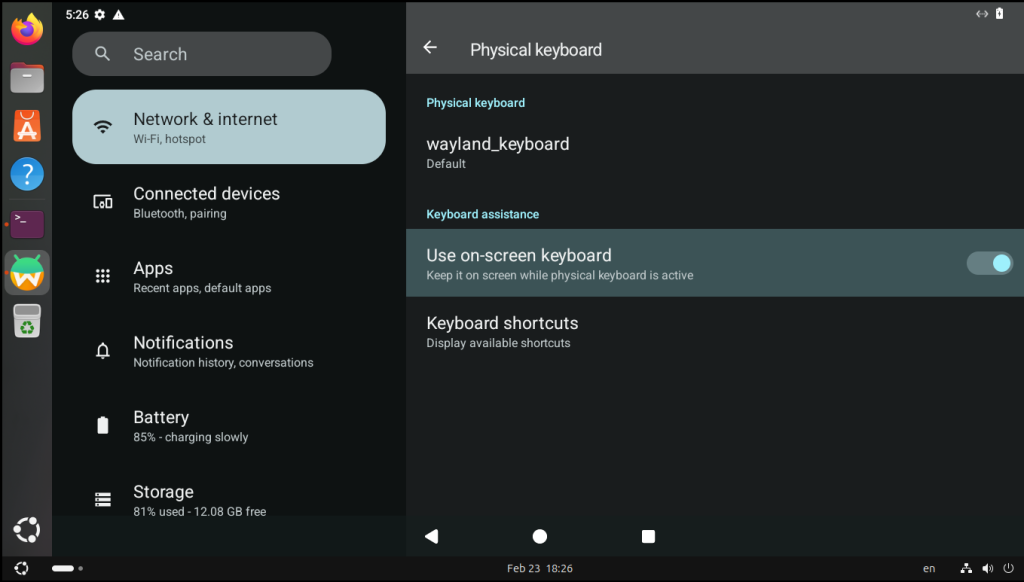Open Trash from the dock
This screenshot has width=1024, height=582.
pyautogui.click(x=27, y=321)
